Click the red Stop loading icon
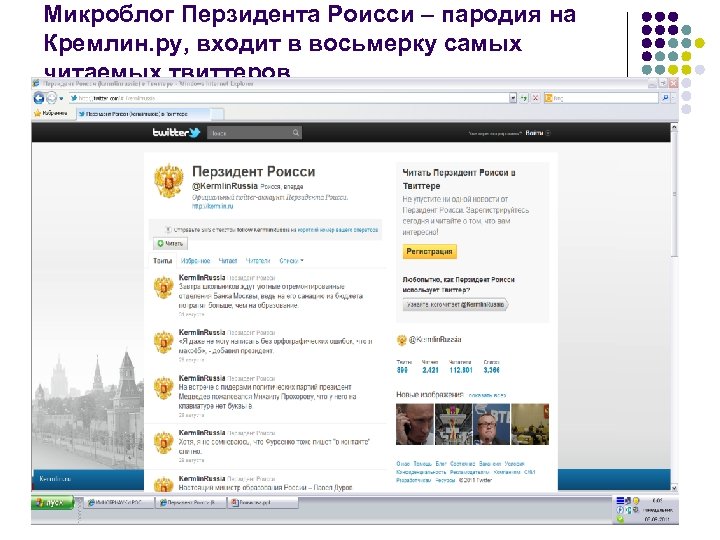The width and height of the screenshot is (720, 540). (535, 98)
